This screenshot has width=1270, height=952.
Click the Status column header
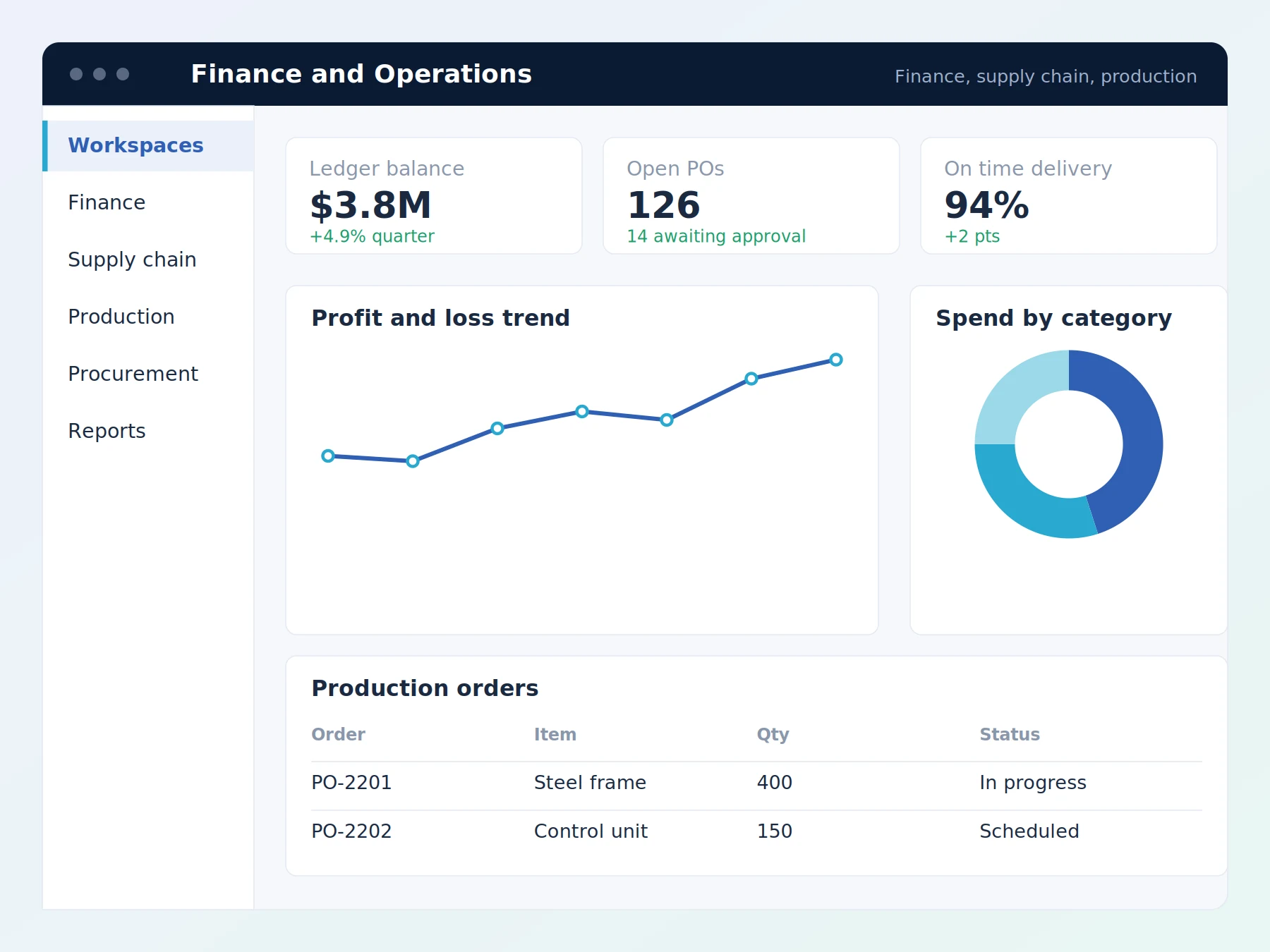pyautogui.click(x=1010, y=735)
